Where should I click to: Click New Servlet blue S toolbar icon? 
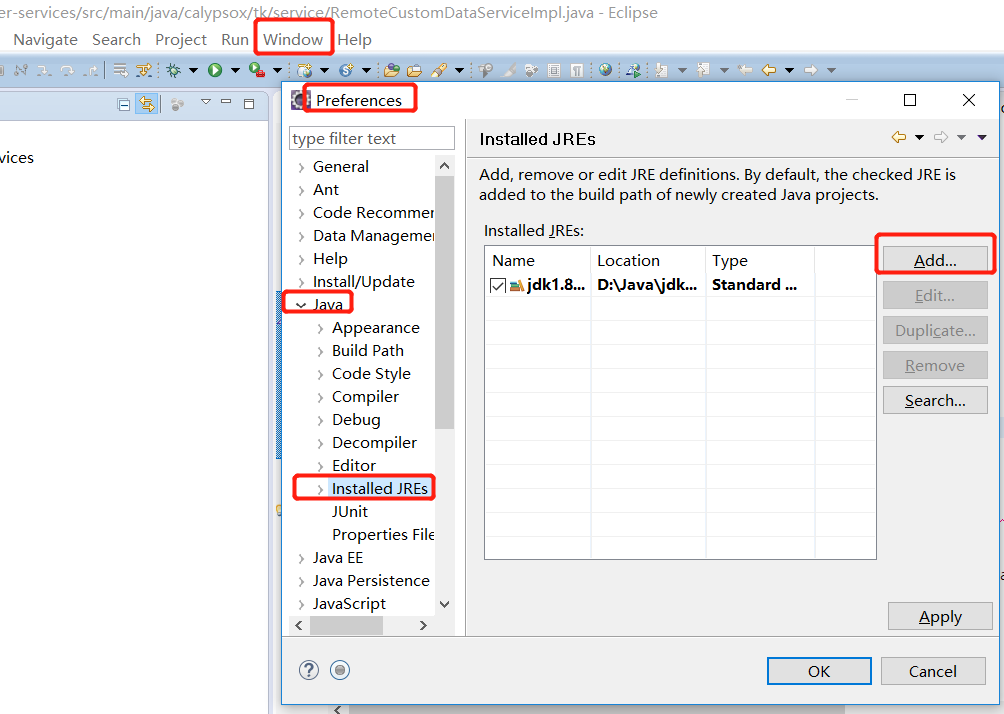click(346, 70)
